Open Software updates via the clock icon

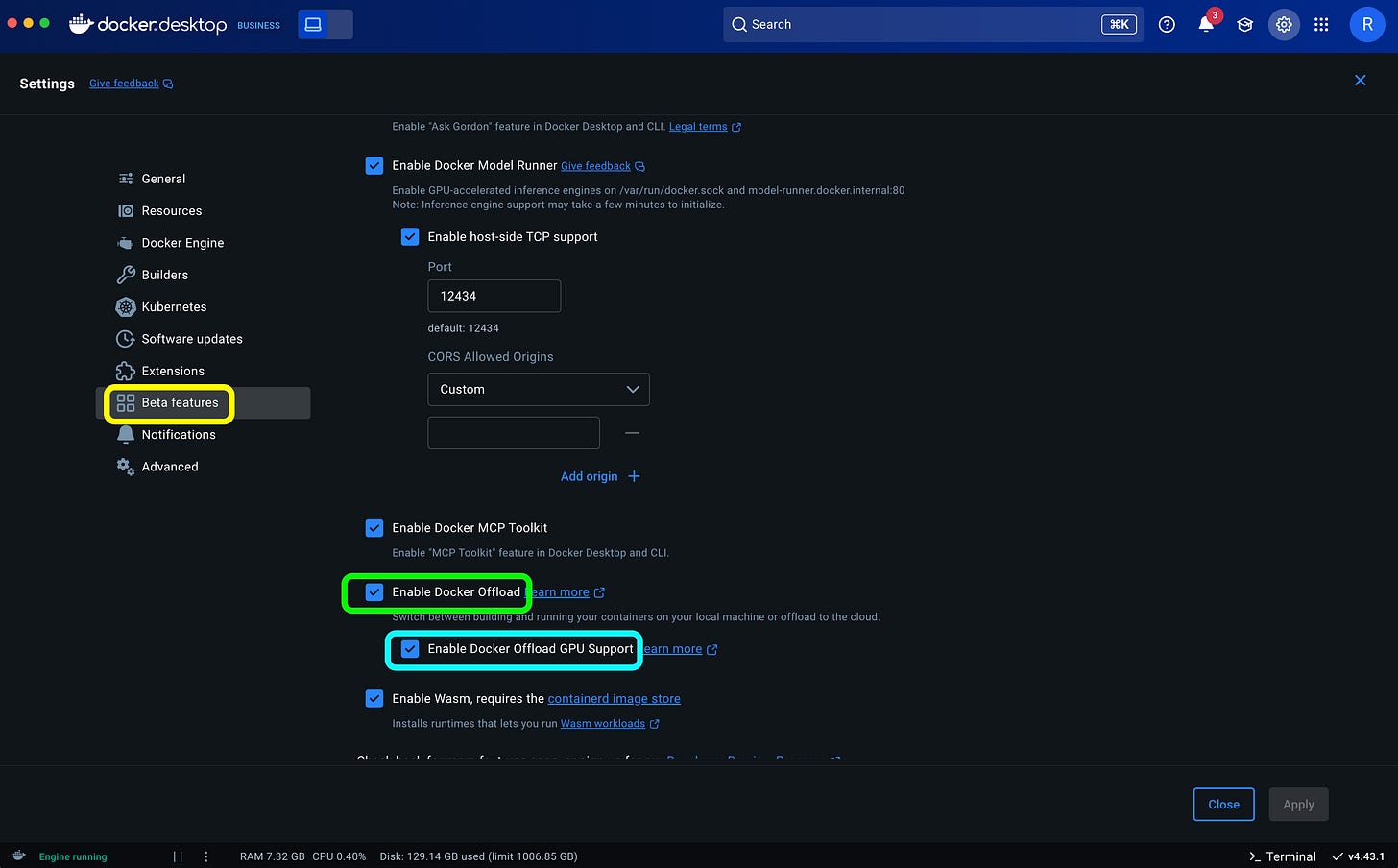pos(126,338)
